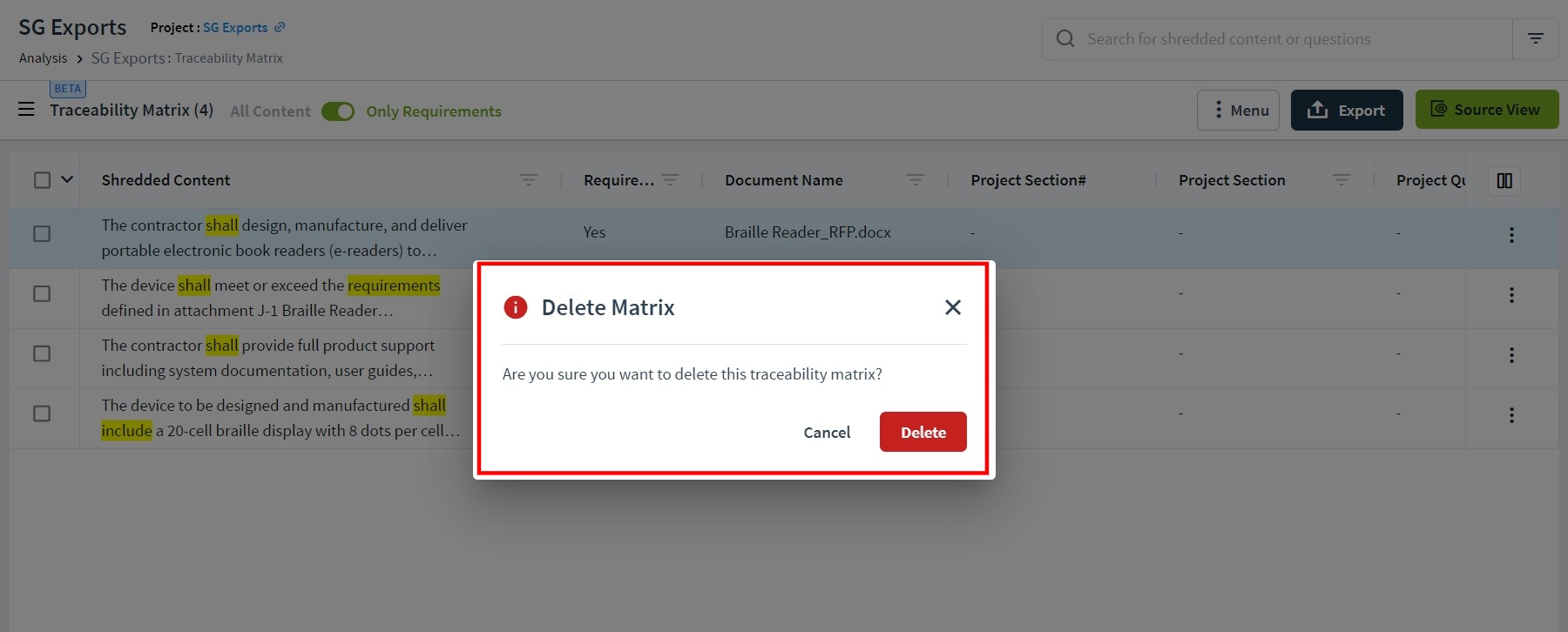
Task: Click the edit project link icon
Action: point(280,27)
